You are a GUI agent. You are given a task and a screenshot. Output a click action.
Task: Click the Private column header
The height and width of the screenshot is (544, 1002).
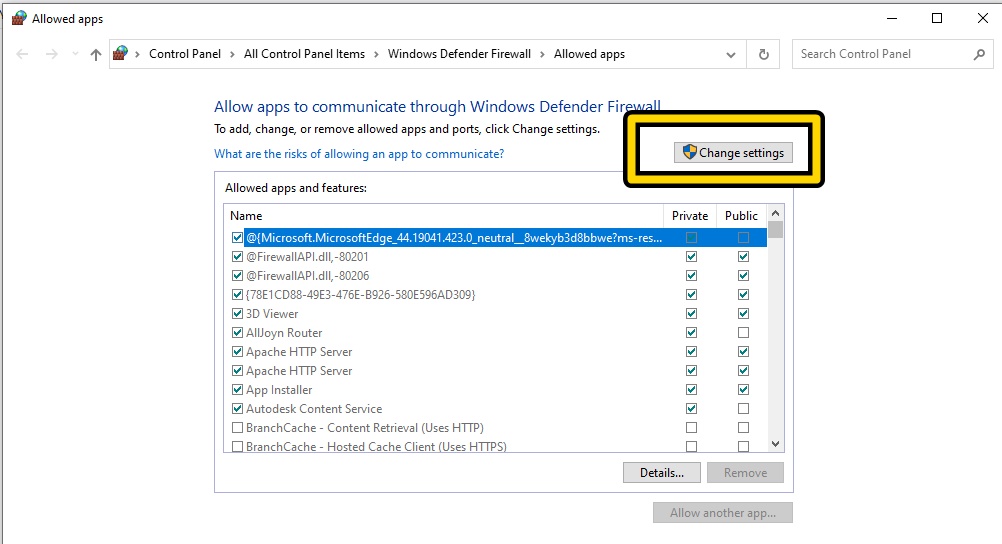coord(690,216)
